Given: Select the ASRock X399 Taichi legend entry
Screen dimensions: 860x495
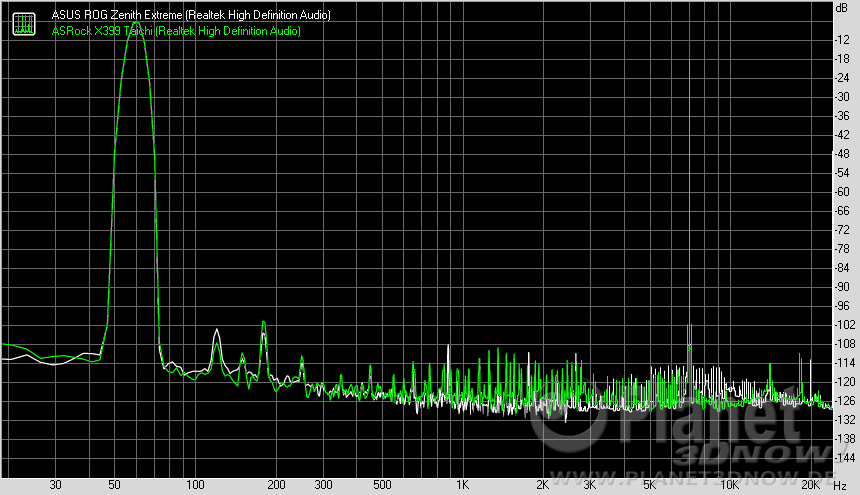Looking at the screenshot, I should pos(176,31).
